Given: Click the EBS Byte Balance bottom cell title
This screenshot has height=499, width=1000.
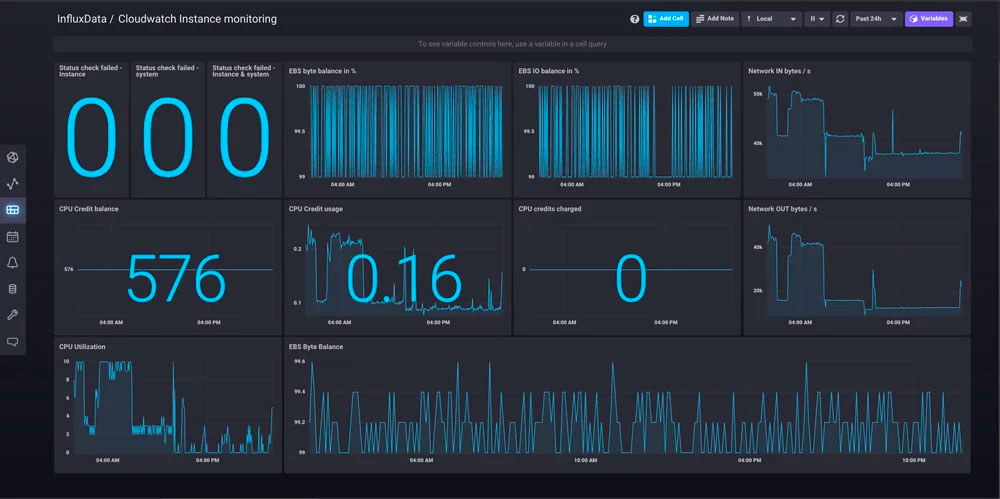Looking at the screenshot, I should click(316, 346).
